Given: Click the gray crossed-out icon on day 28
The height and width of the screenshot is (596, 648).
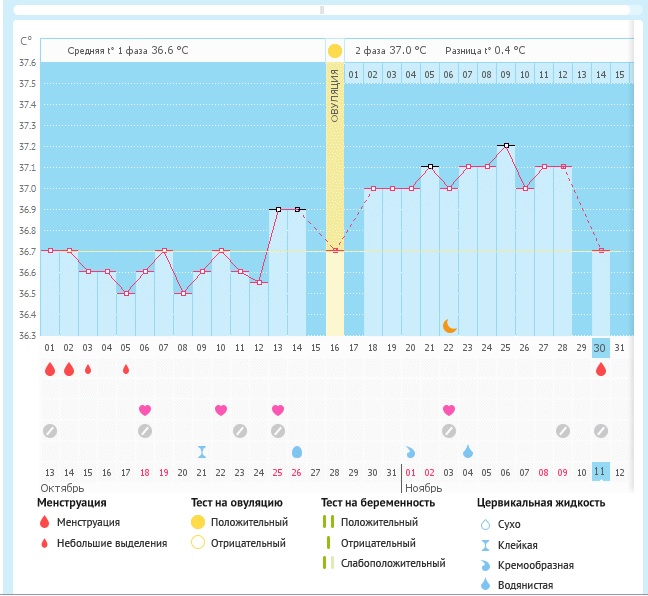Looking at the screenshot, I should pos(563,431).
